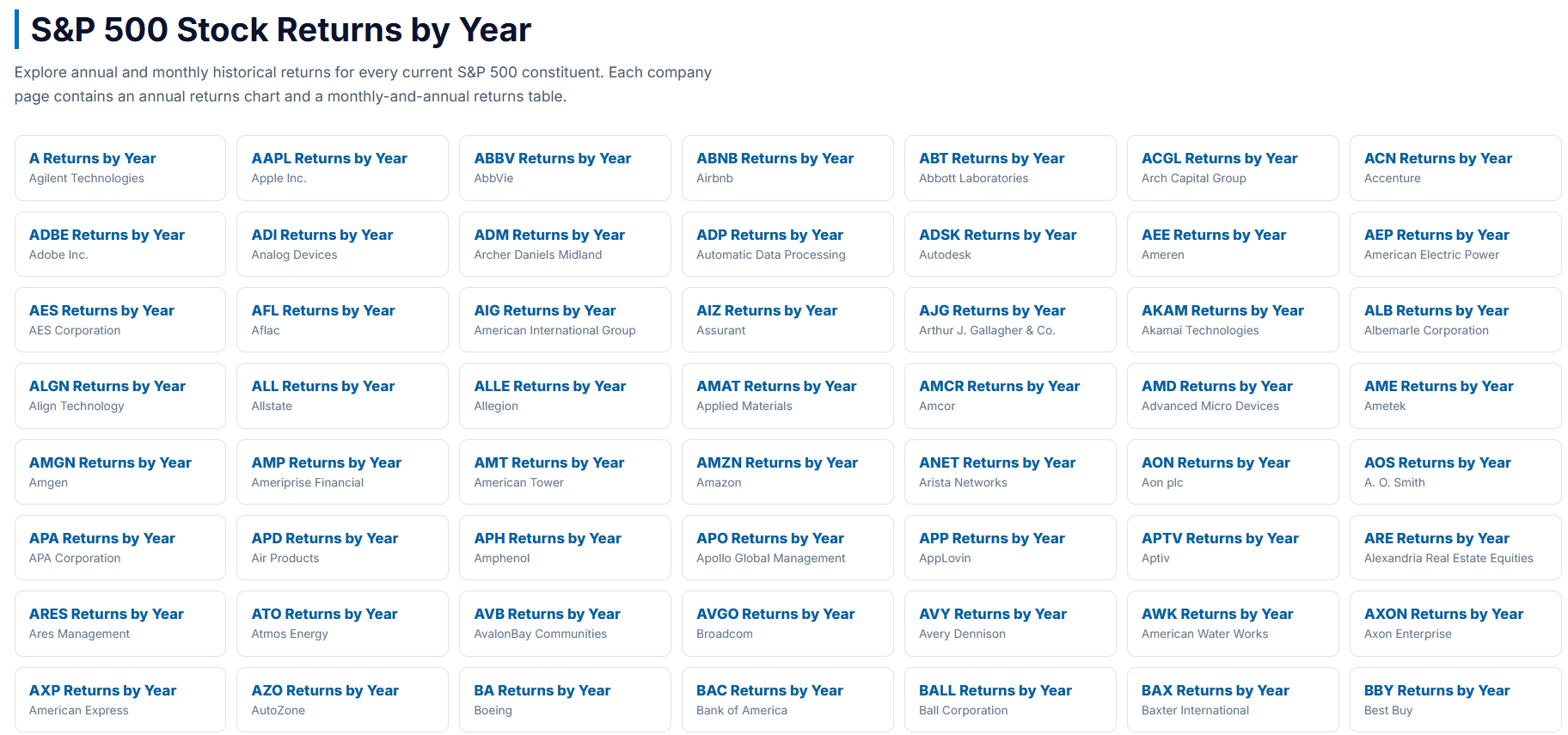This screenshot has height=735, width=1568.
Task: Go to AZO Returns by Year
Action: (342, 700)
